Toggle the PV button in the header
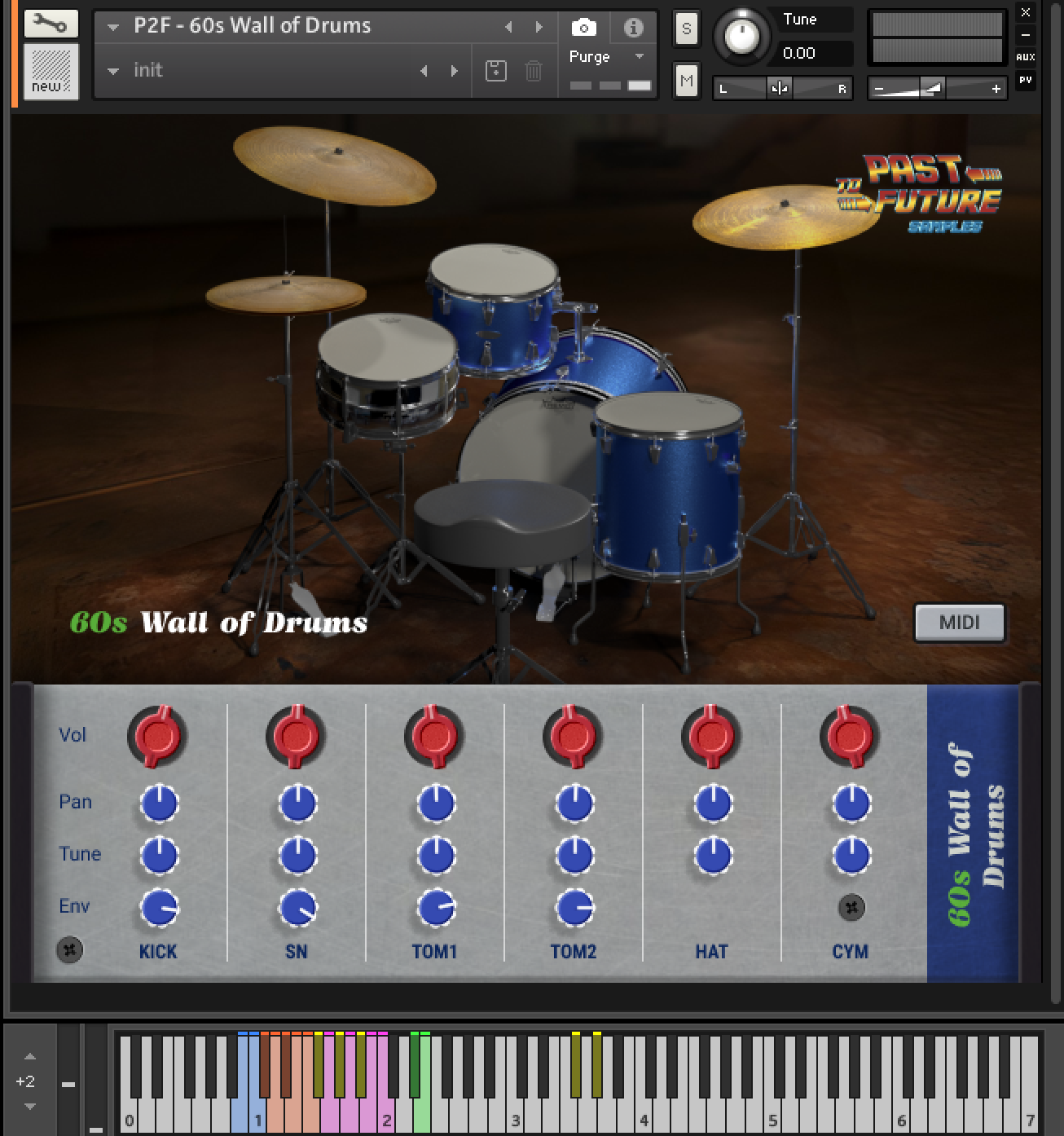The height and width of the screenshot is (1136, 1064). (x=1026, y=80)
